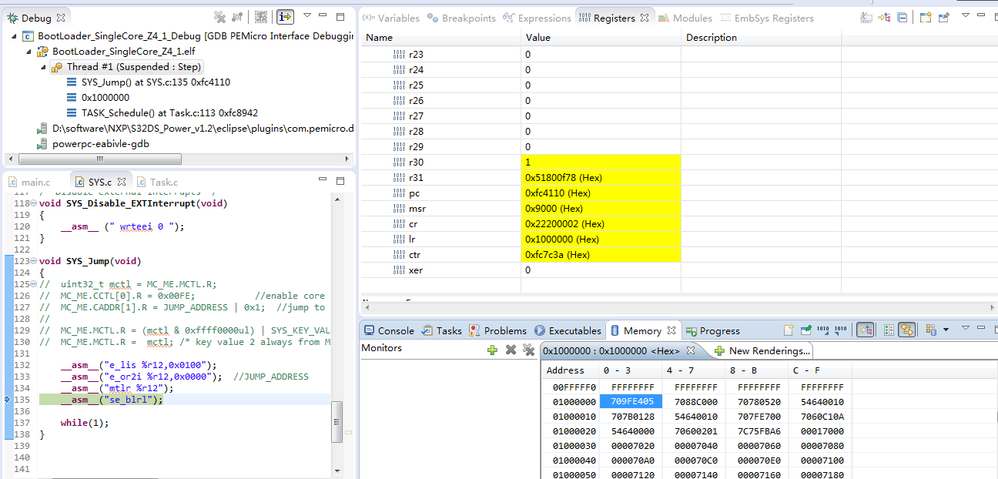This screenshot has height=479, width=998.
Task: Click the Description column header in Registers
Action: pos(761,38)
